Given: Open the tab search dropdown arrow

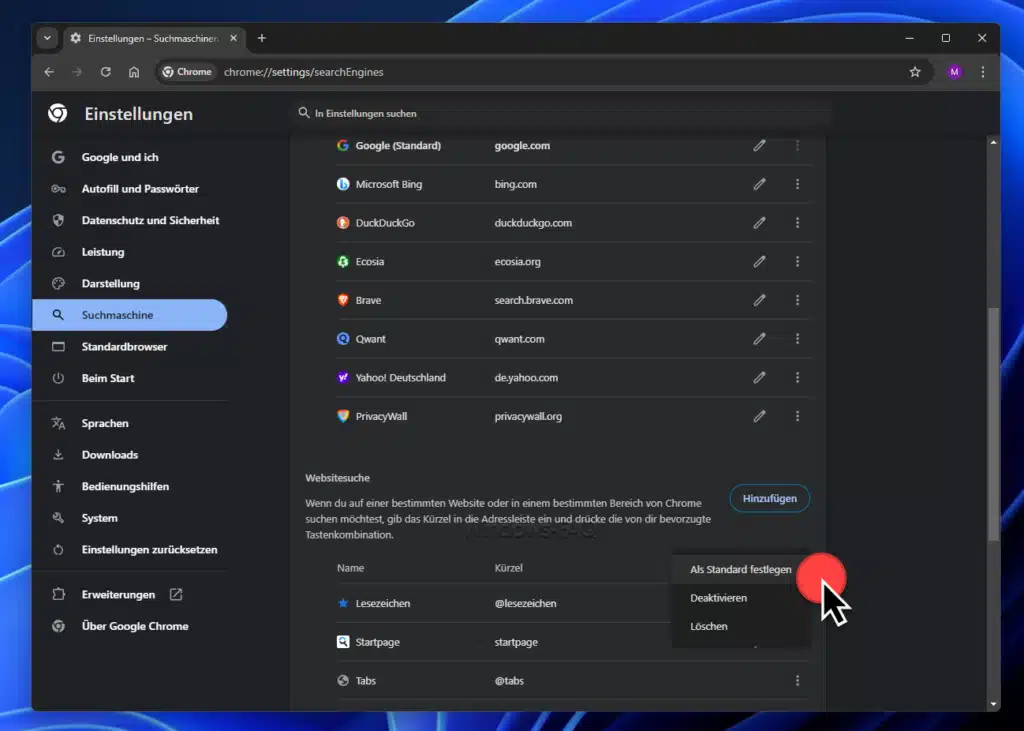Looking at the screenshot, I should (47, 38).
